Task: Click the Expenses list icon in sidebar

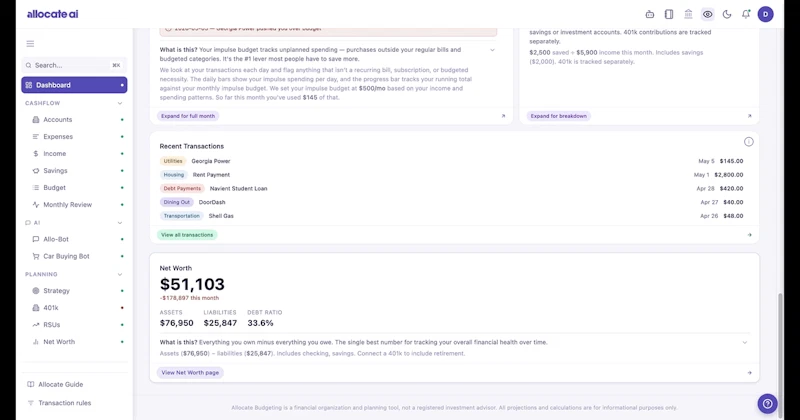Action: 36,137
